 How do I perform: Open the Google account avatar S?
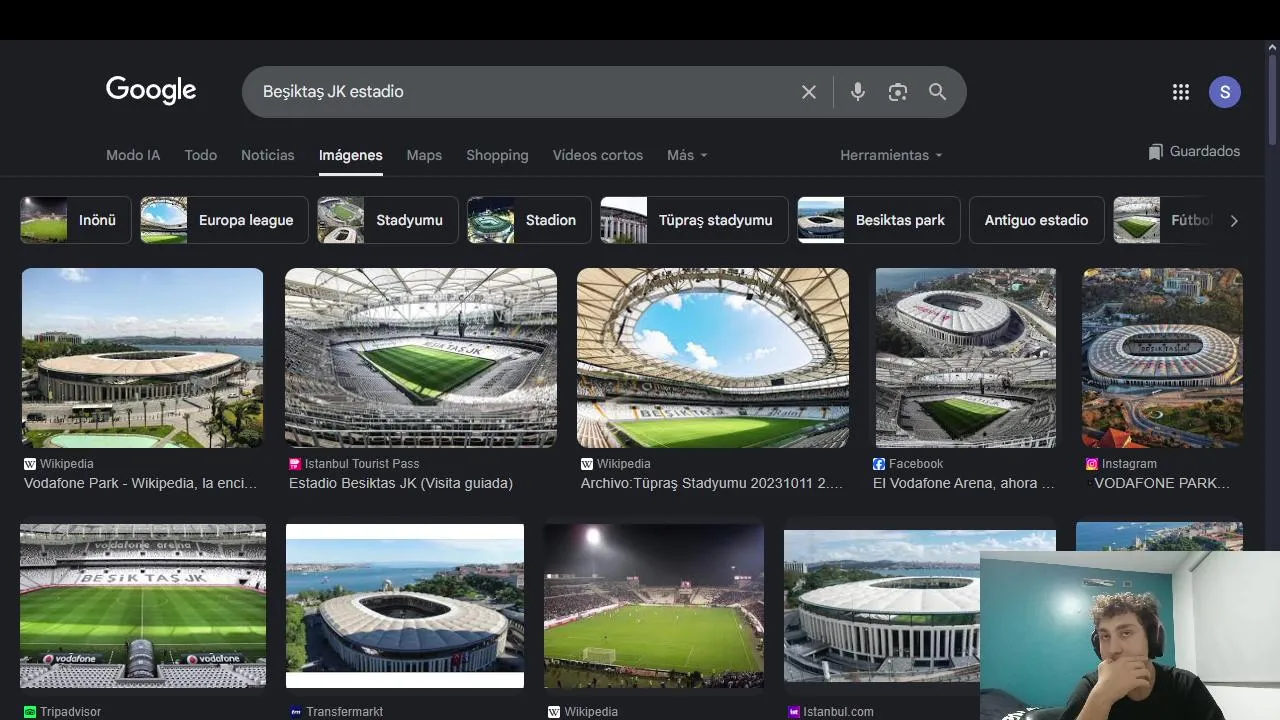click(x=1225, y=92)
